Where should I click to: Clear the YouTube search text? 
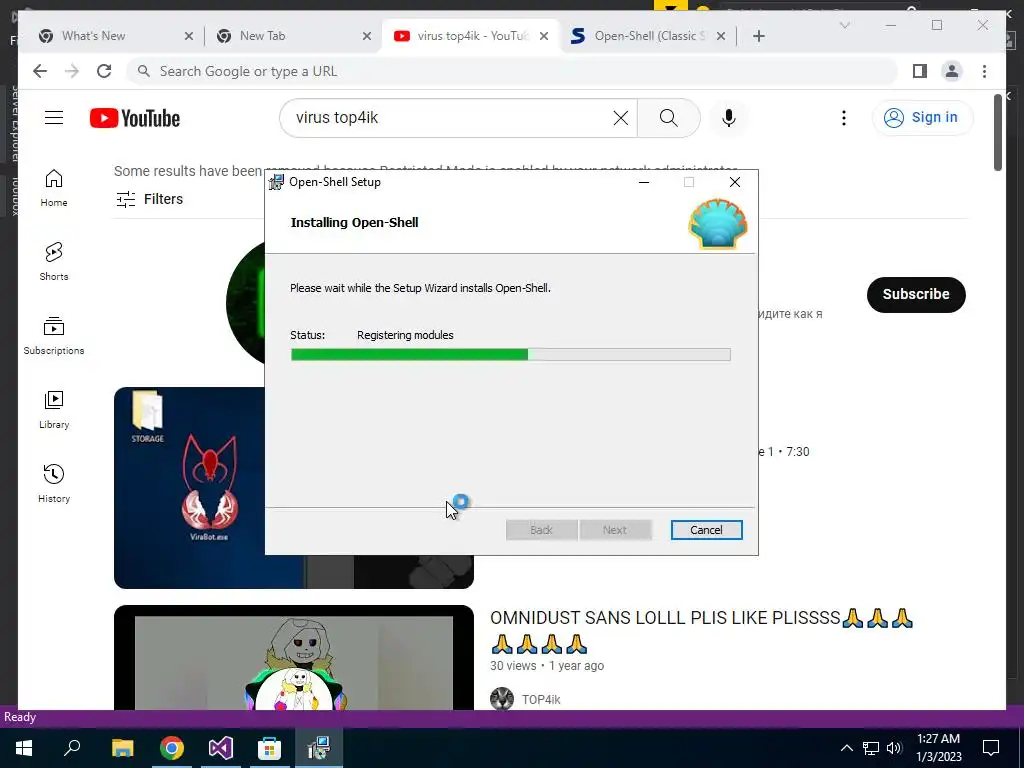620,118
